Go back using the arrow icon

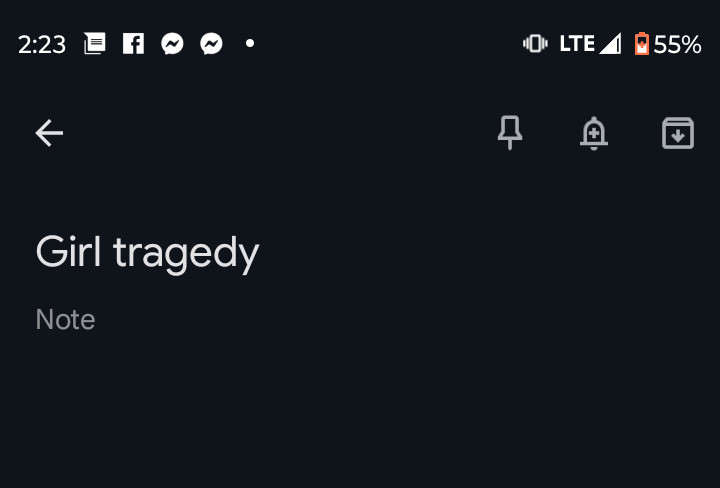point(49,133)
